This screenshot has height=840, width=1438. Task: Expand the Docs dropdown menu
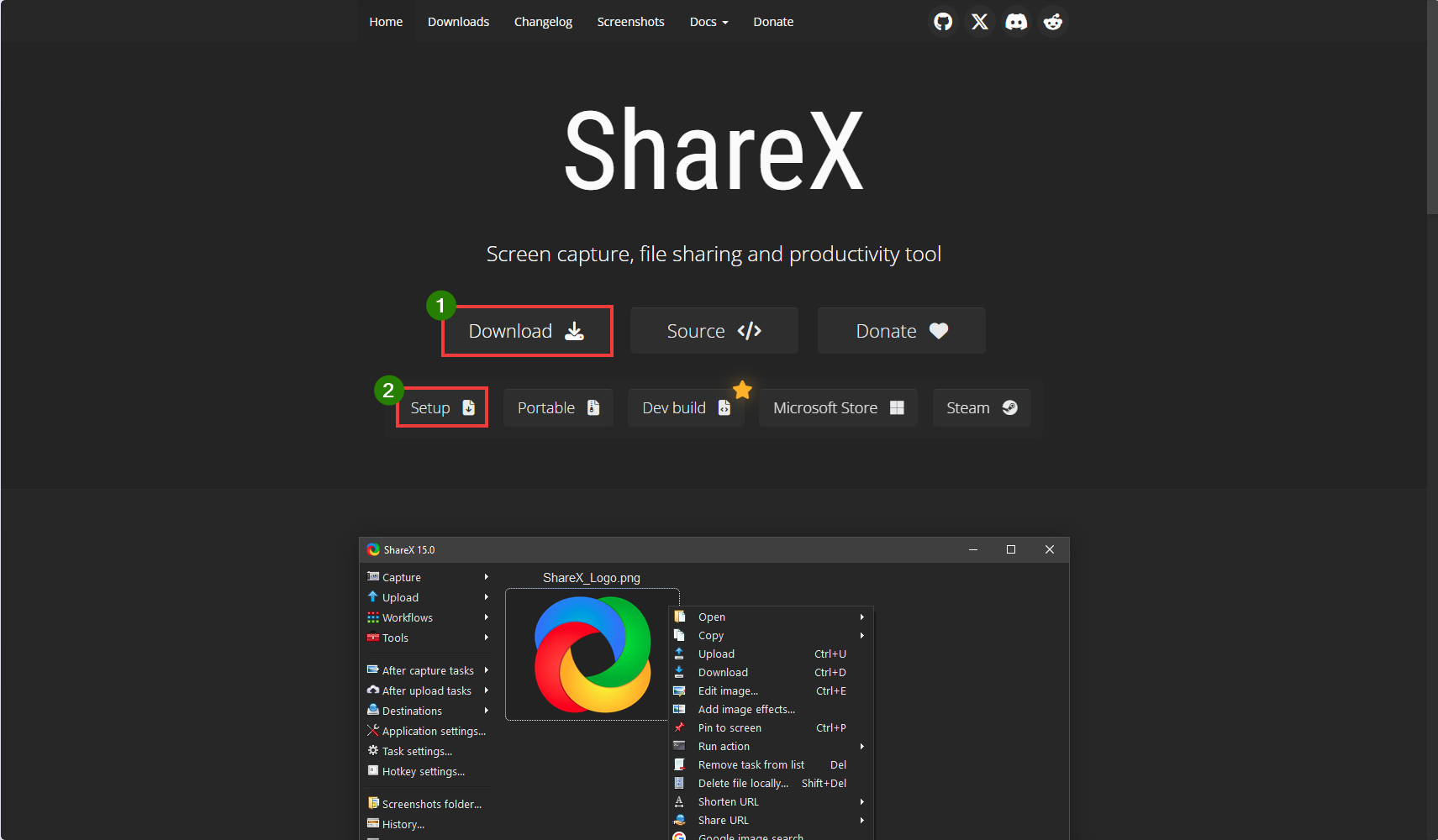coord(708,22)
